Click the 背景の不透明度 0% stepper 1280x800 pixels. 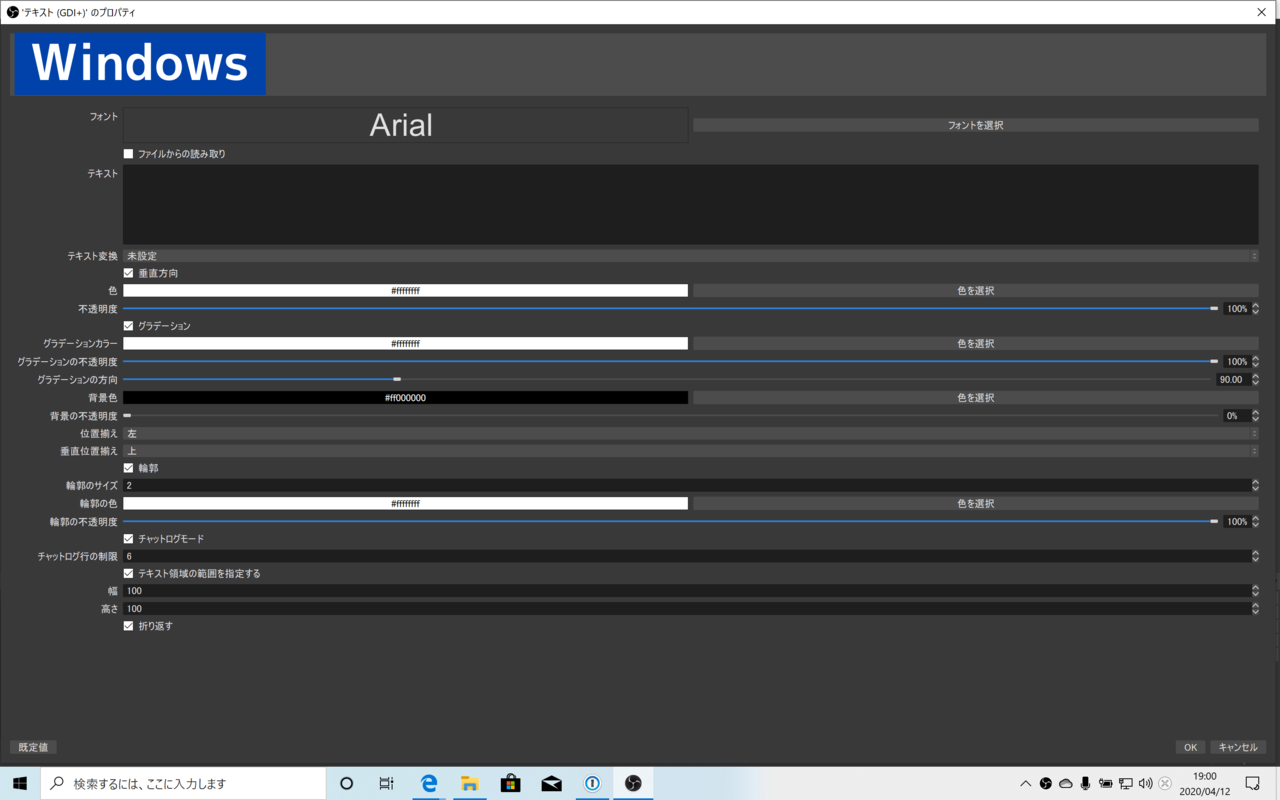tap(1242, 415)
